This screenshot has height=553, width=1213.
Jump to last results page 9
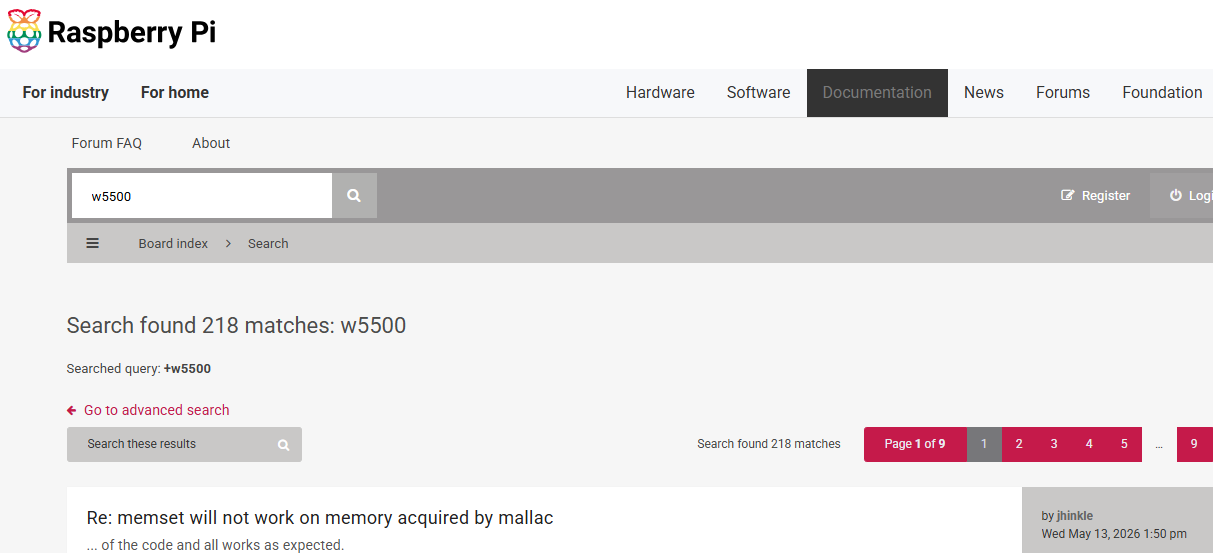point(1194,444)
